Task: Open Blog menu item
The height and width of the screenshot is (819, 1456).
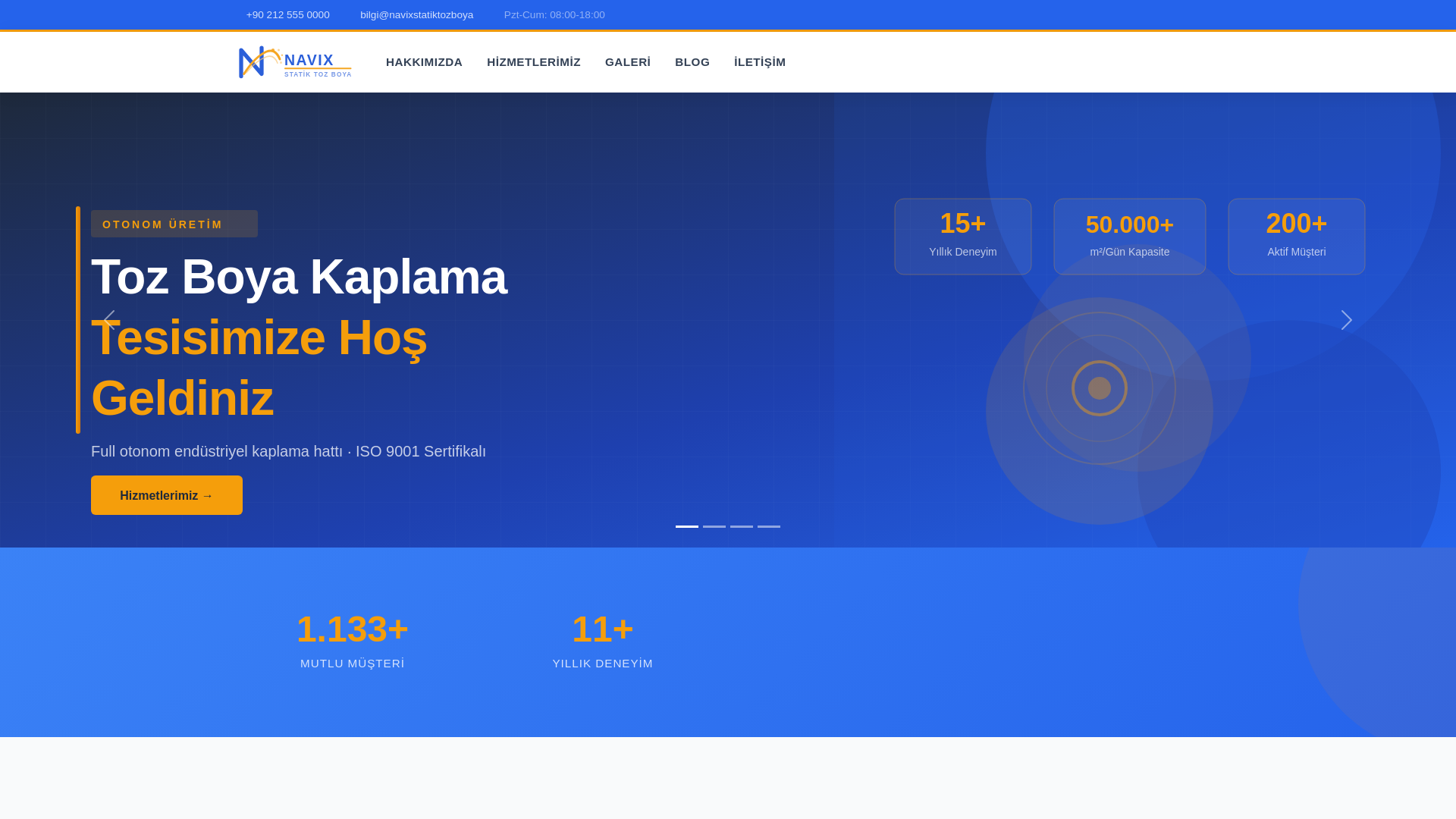Action: click(692, 62)
